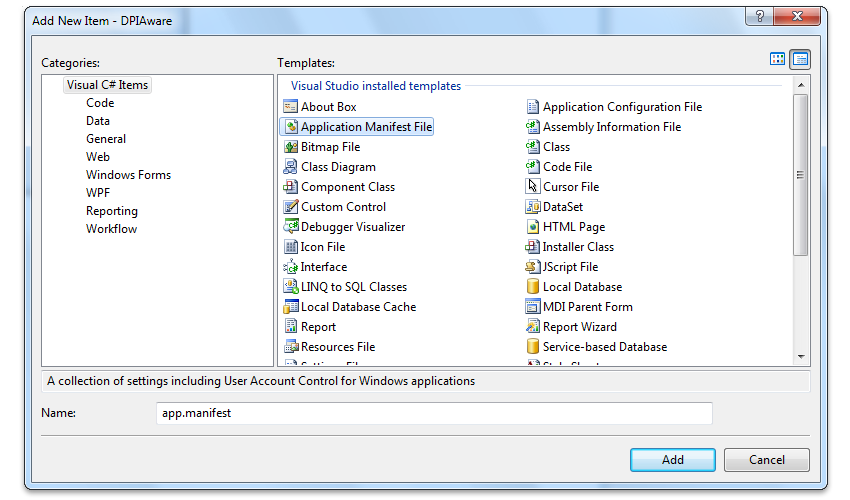Click the Debugger Visualizer icon

point(291,227)
